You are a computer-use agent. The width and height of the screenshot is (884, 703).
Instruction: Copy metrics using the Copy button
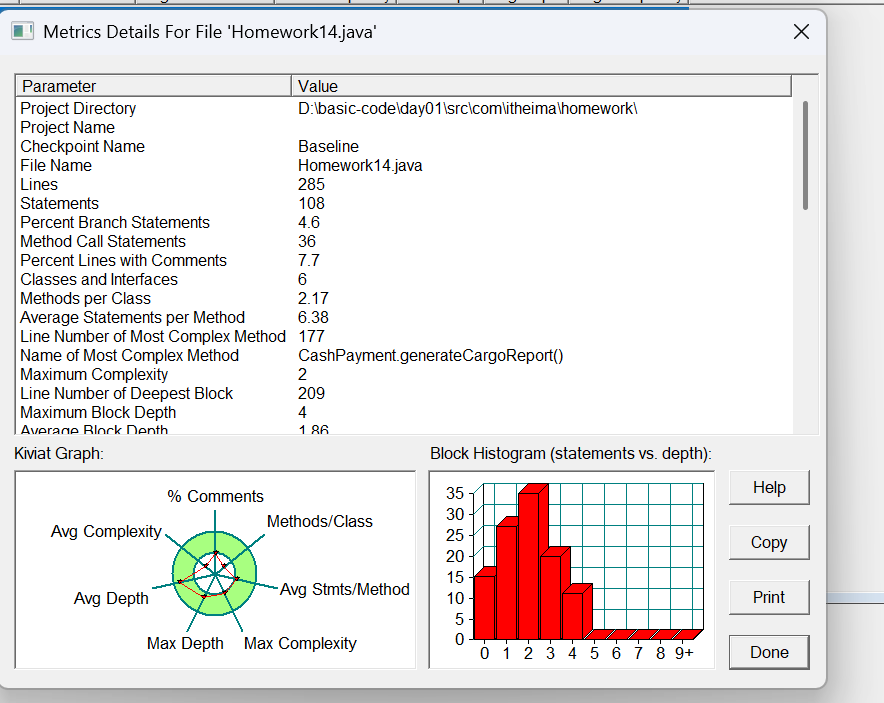tap(769, 542)
